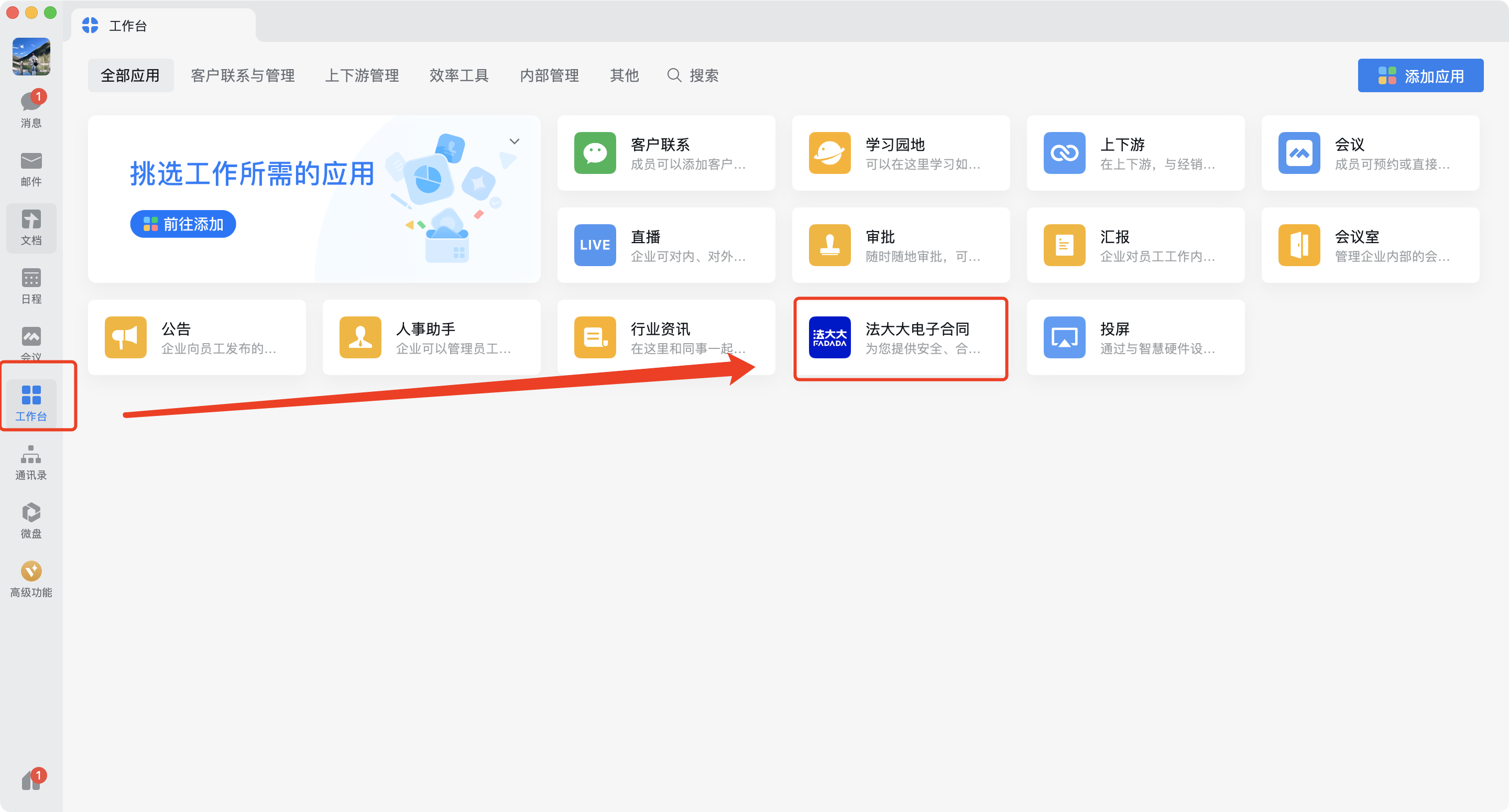This screenshot has width=1509, height=812.
Task: Open the 投屏 screen cast icon
Action: (1064, 337)
